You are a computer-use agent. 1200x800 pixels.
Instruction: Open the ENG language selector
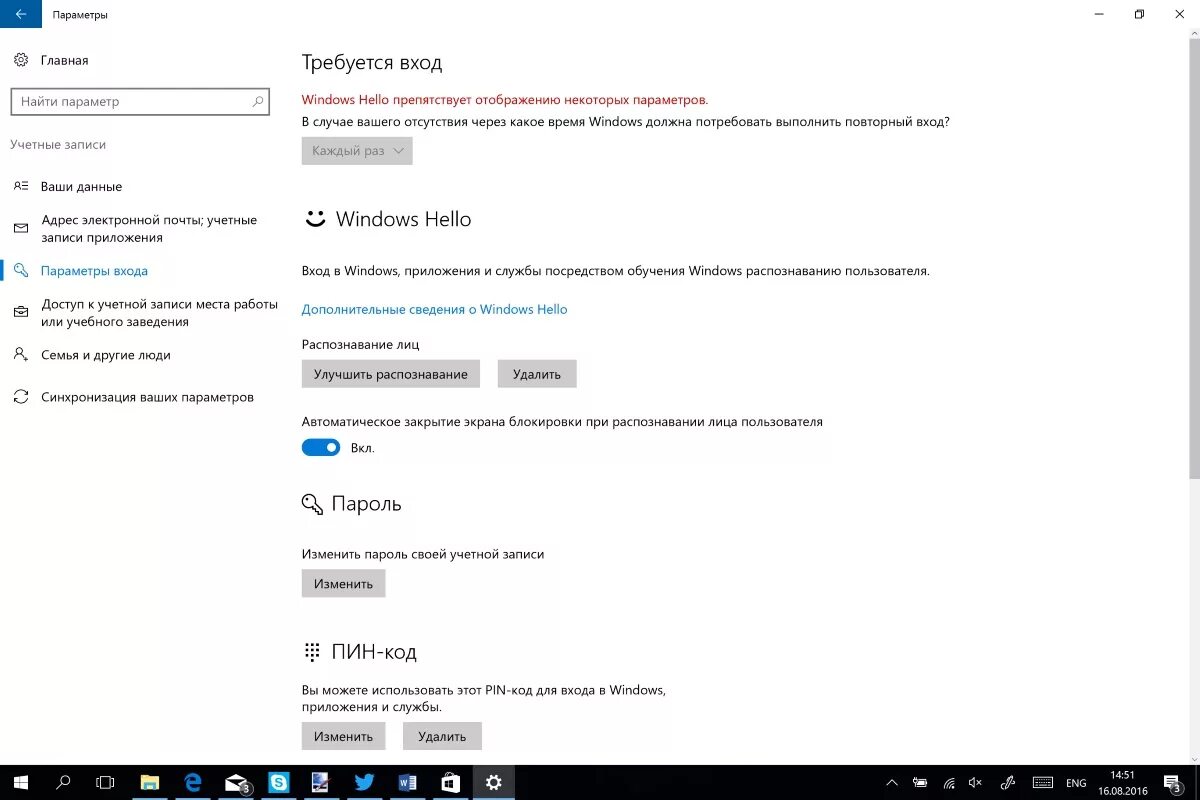[x=1076, y=782]
